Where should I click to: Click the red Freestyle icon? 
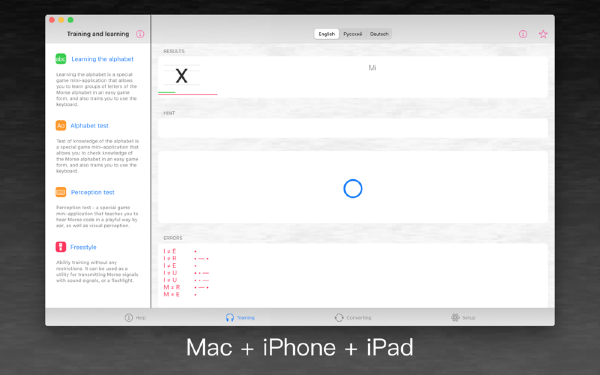coord(61,247)
